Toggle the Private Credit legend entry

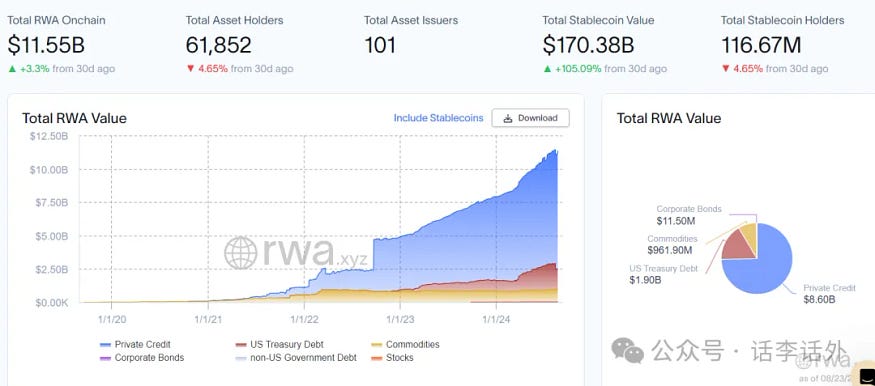click(135, 345)
